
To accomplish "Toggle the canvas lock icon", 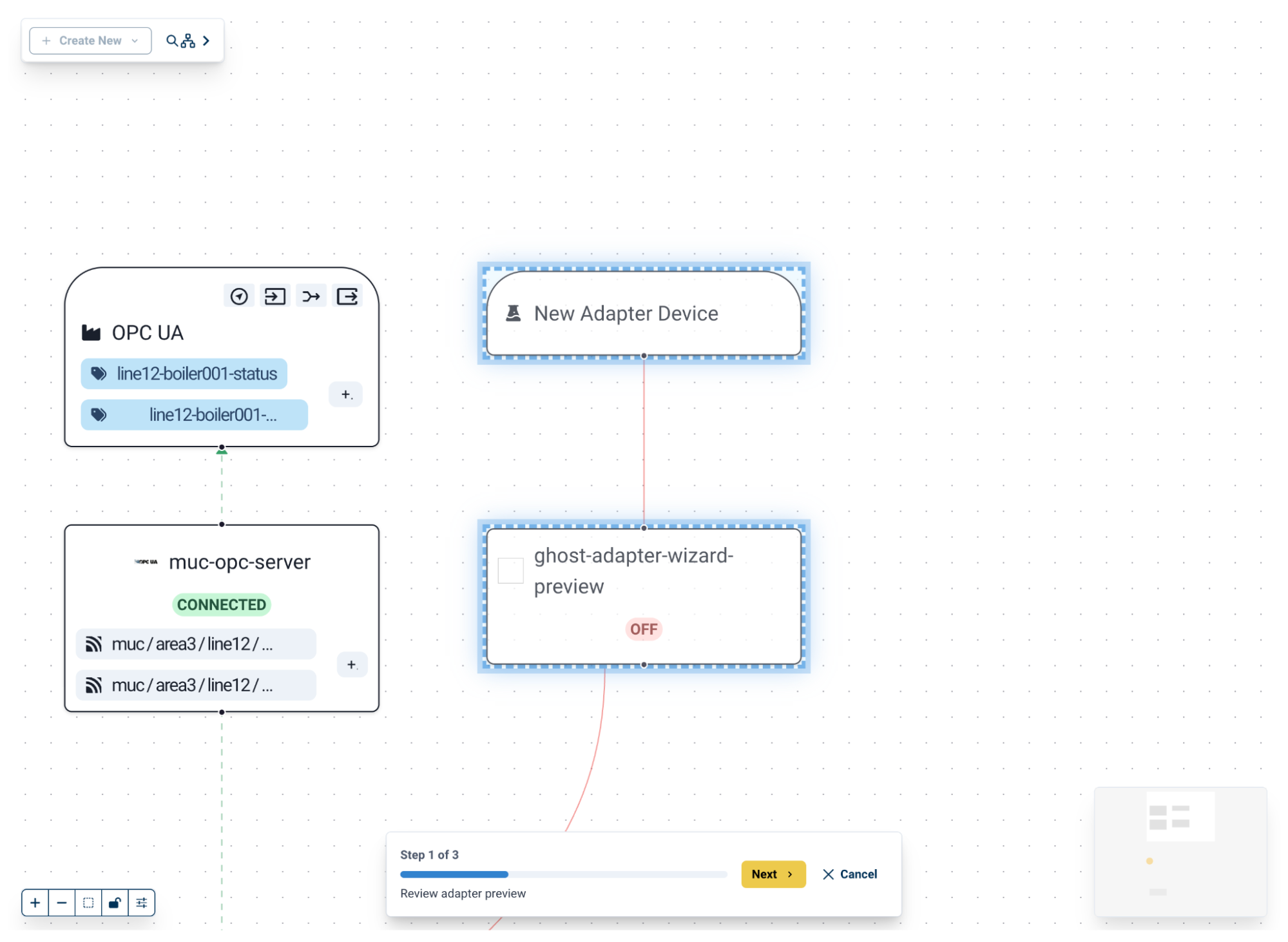I will (x=115, y=903).
